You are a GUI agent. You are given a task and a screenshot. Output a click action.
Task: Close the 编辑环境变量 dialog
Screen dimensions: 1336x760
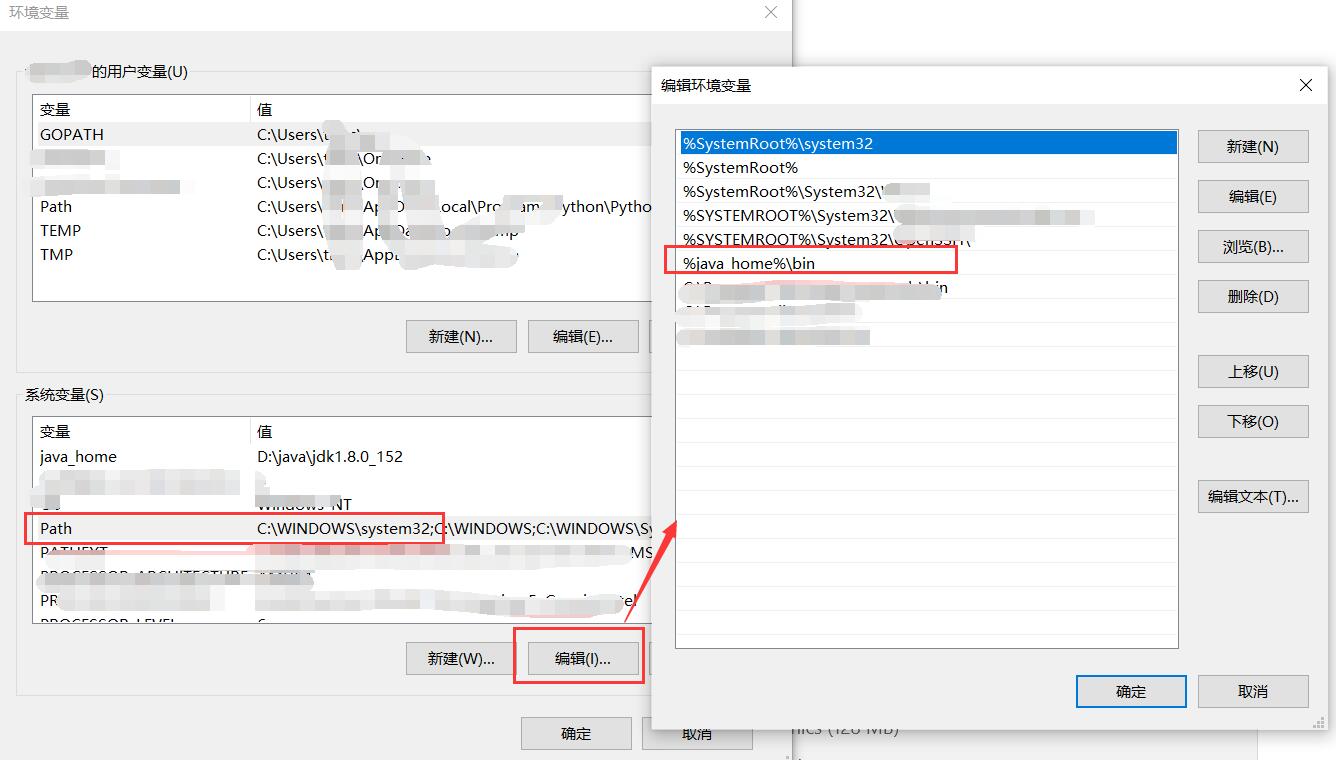tap(1305, 86)
